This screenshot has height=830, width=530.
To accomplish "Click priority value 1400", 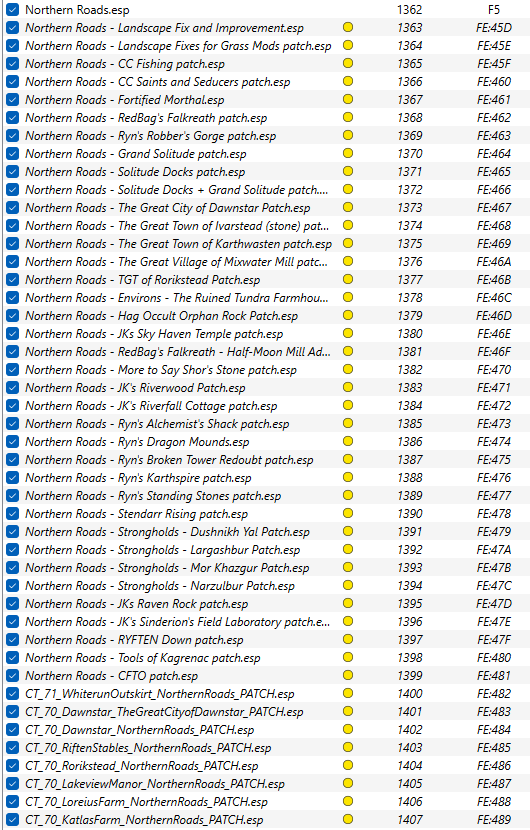I will pos(410,694).
